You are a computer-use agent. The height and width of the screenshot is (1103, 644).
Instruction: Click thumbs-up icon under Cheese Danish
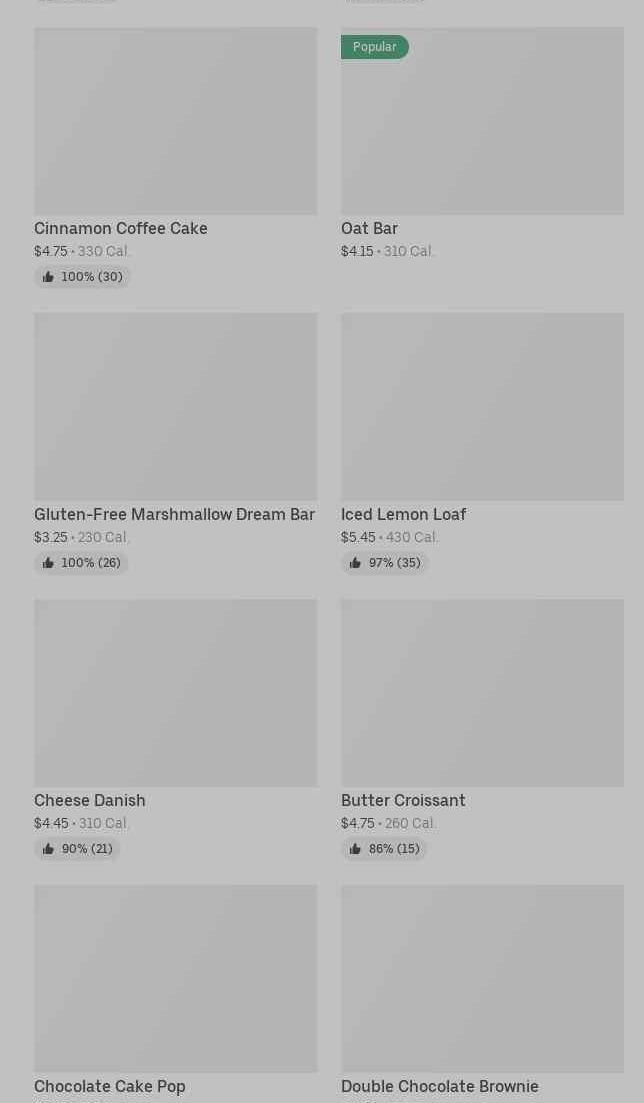(x=48, y=849)
